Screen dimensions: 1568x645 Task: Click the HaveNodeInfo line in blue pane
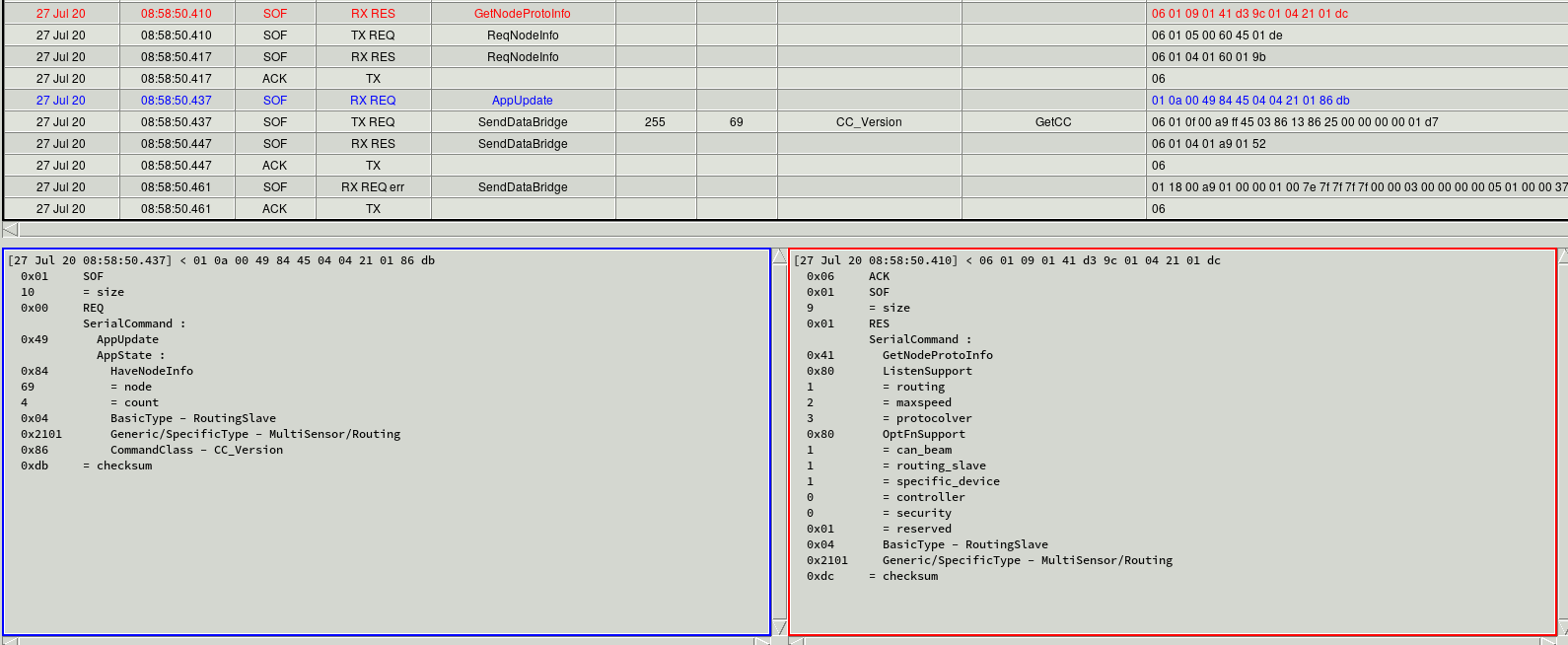coord(151,371)
